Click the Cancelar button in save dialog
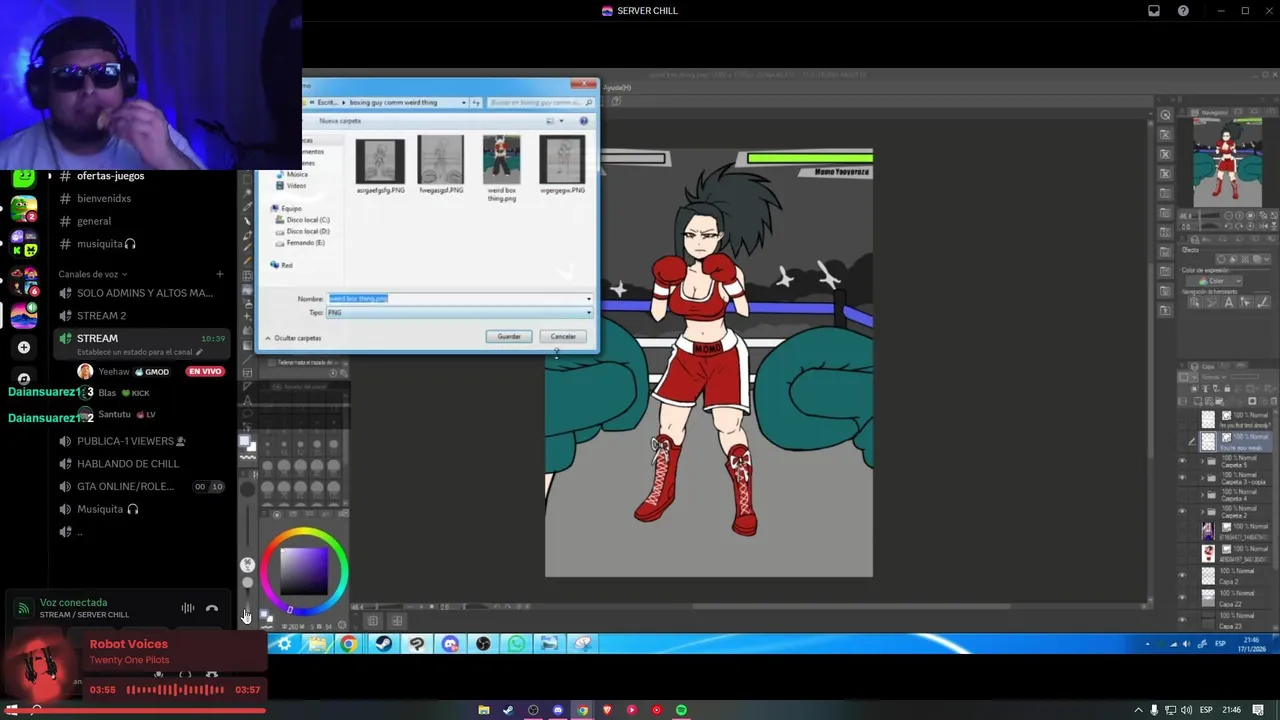Screen dimensions: 1280x720 [x=562, y=336]
